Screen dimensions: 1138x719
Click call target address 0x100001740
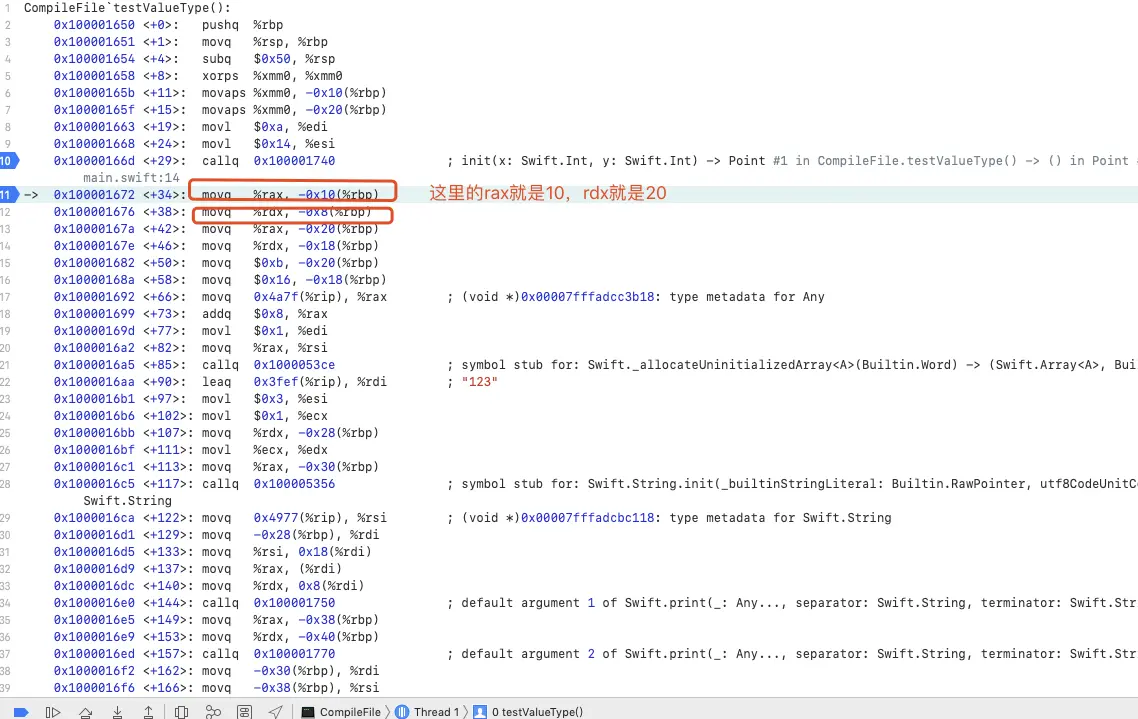point(295,161)
